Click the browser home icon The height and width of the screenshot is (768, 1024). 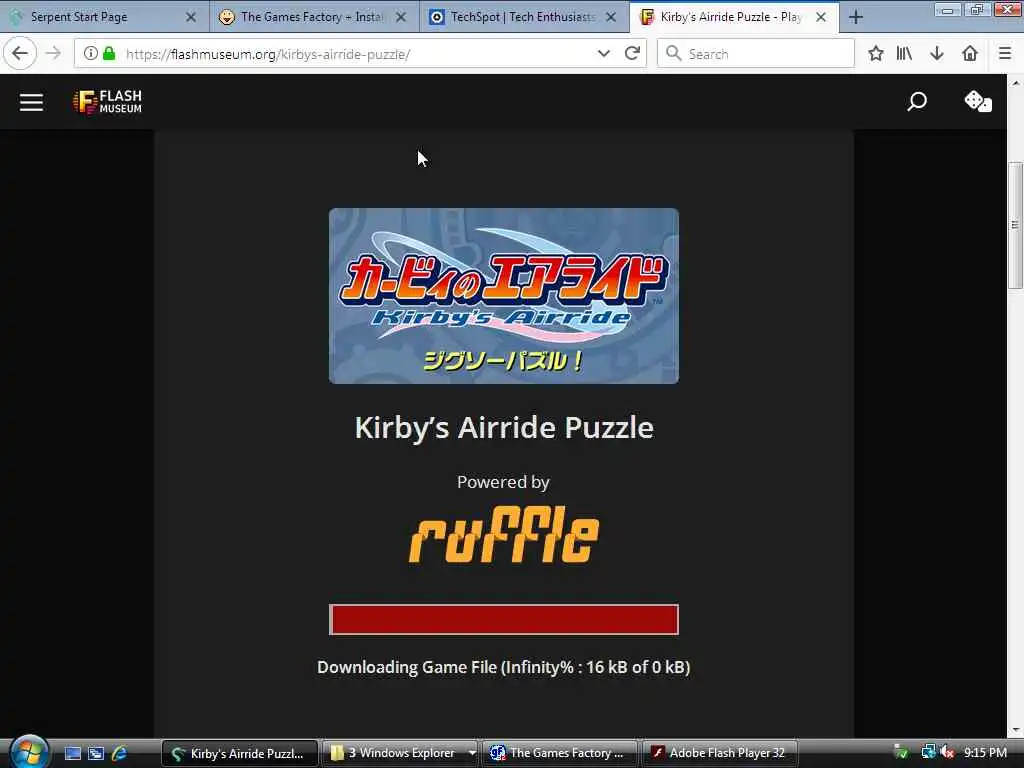(x=970, y=54)
